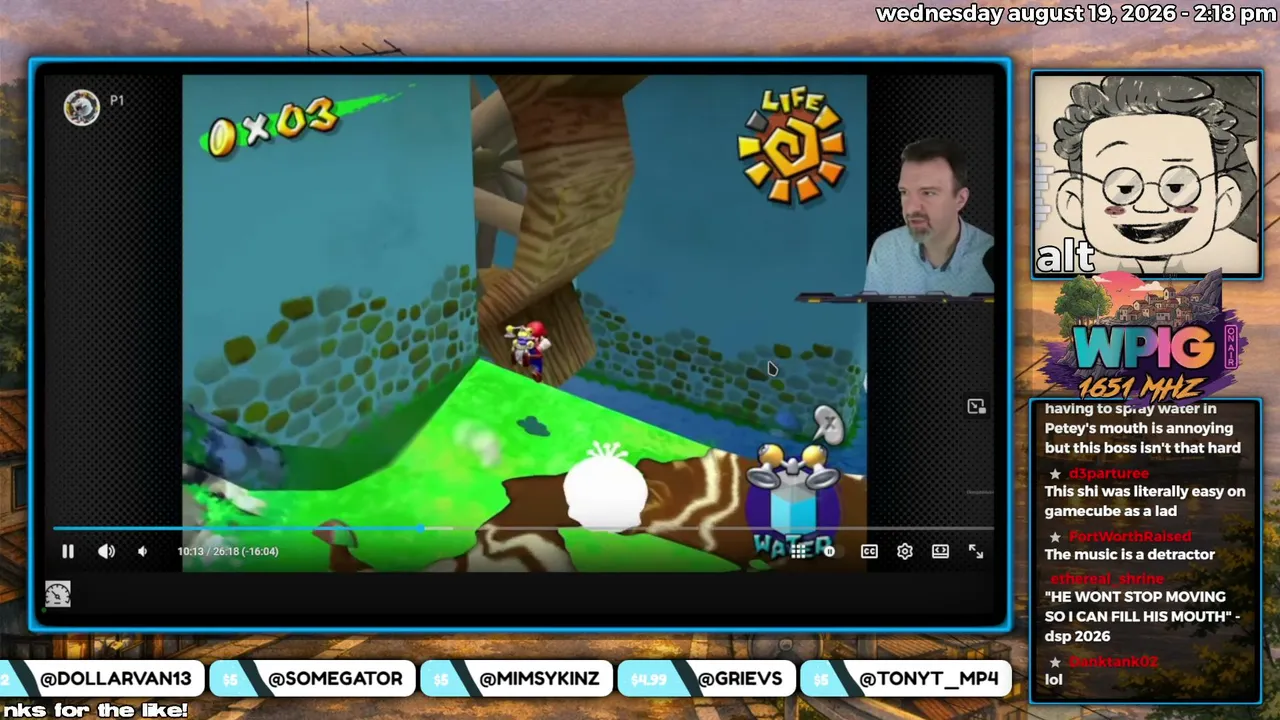This screenshot has width=1280, height=720.
Task: Click the P1 channel avatar icon
Action: point(81,107)
